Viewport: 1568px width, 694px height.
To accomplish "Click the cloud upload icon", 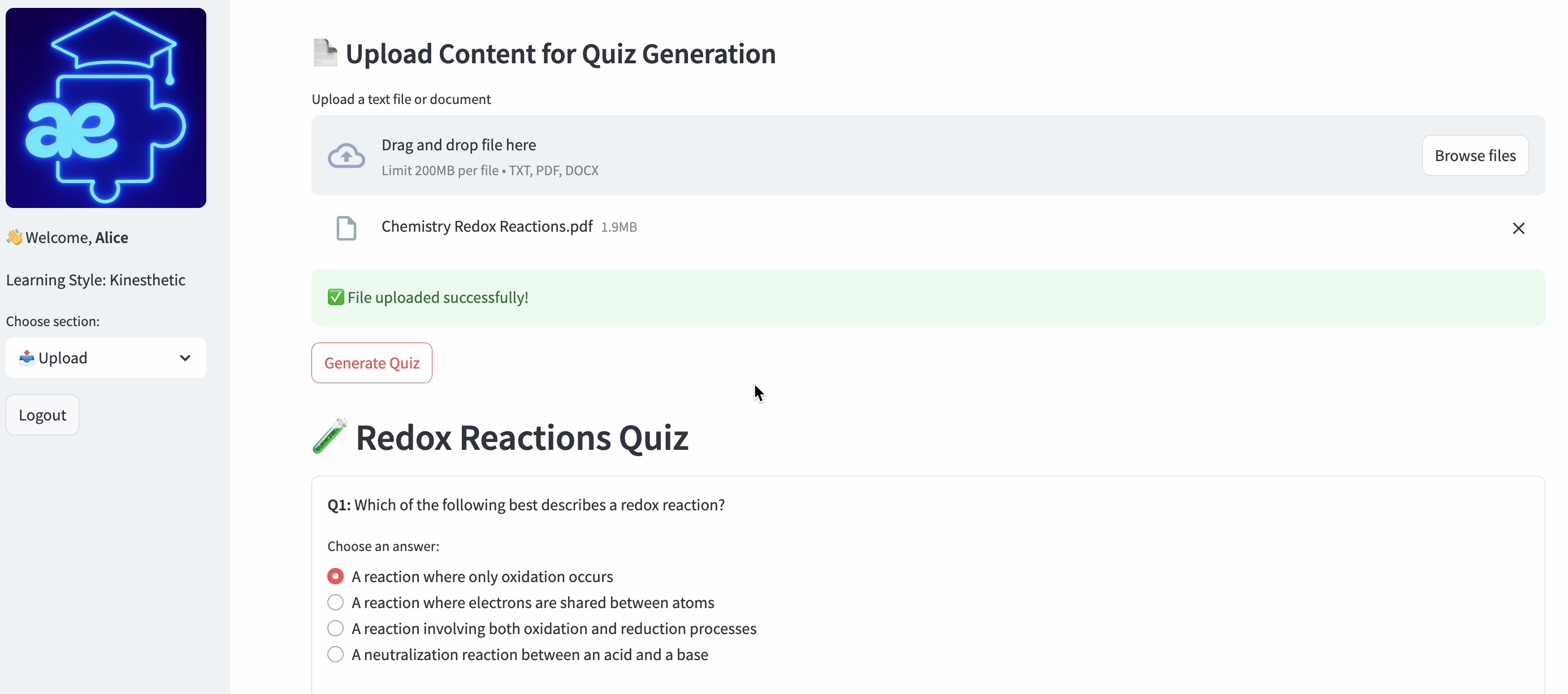I will (x=346, y=156).
